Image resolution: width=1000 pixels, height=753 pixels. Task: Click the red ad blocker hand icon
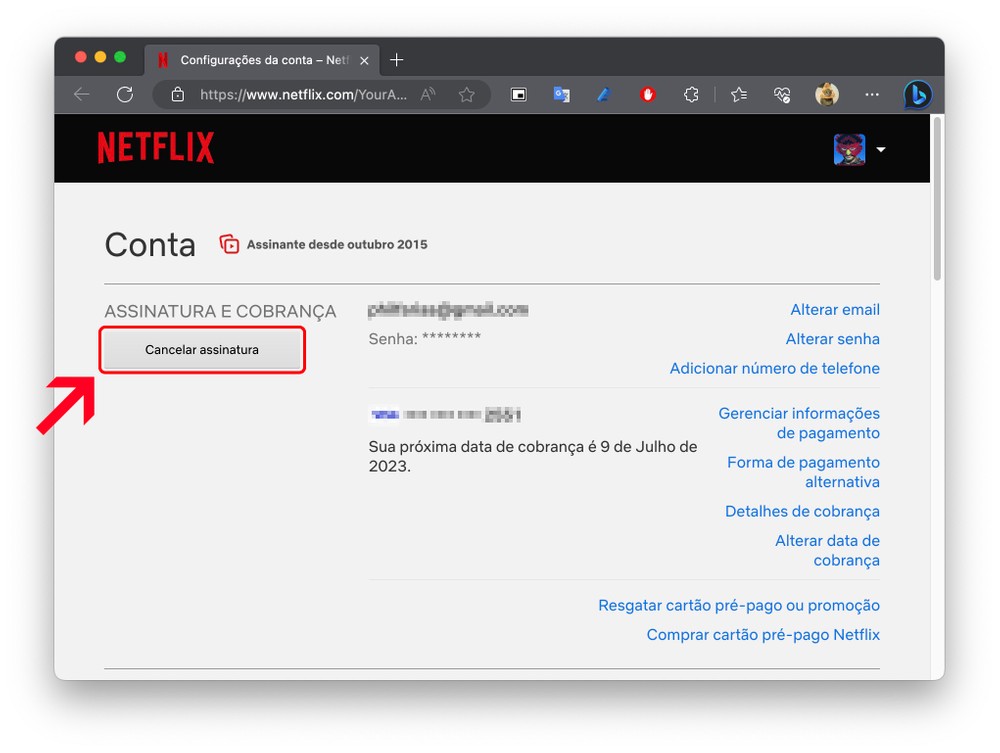[x=648, y=94]
